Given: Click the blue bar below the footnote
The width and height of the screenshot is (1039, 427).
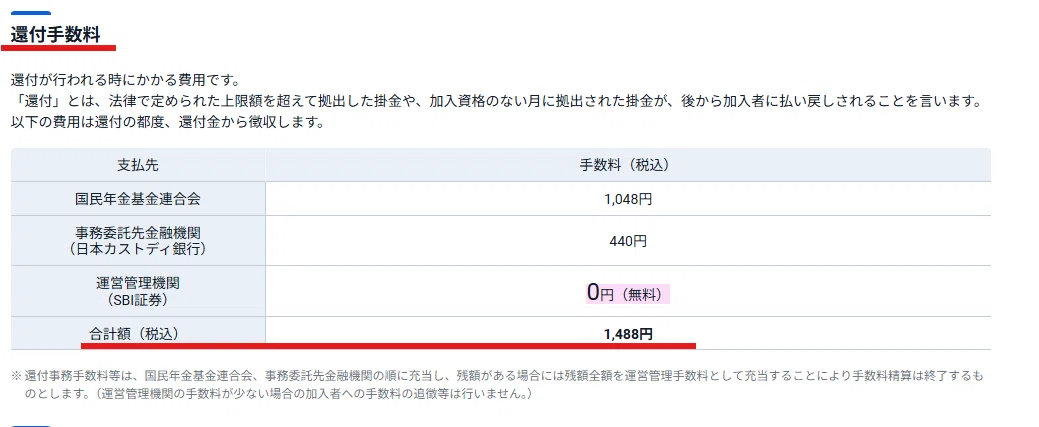Looking at the screenshot, I should (31, 425).
